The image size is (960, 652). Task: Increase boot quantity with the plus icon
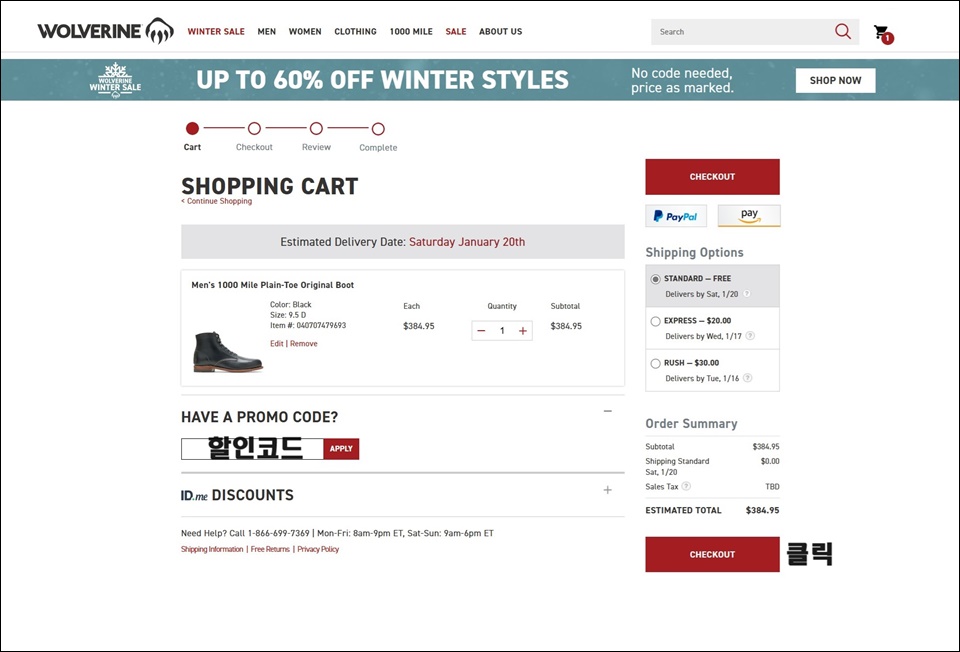[x=523, y=331]
